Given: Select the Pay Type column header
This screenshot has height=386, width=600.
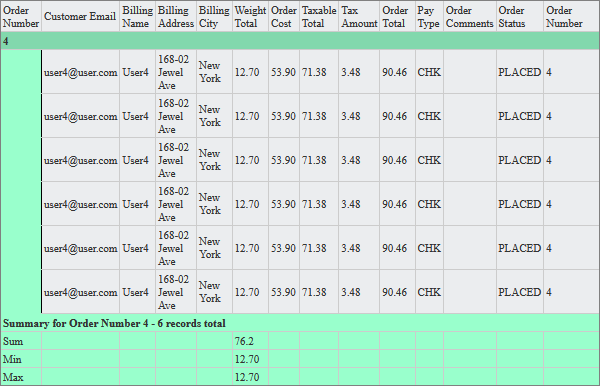Looking at the screenshot, I should [429, 16].
